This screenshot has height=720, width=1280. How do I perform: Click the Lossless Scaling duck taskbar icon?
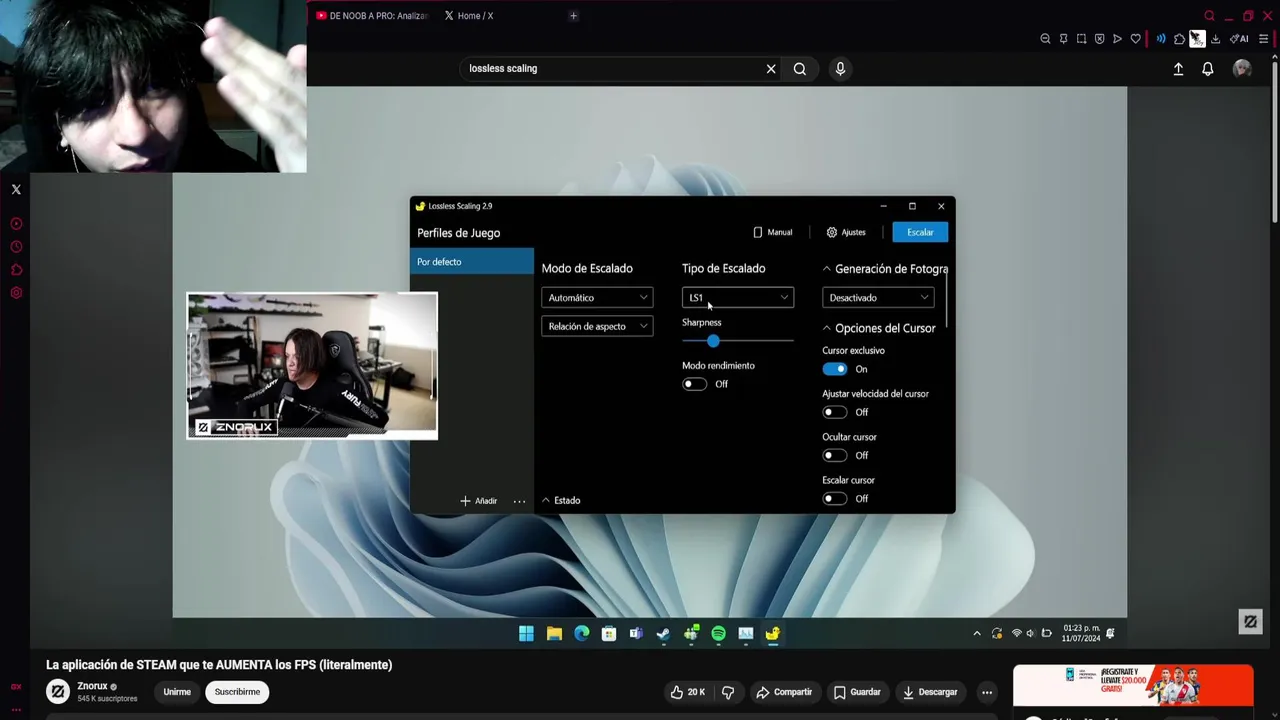(x=772, y=633)
